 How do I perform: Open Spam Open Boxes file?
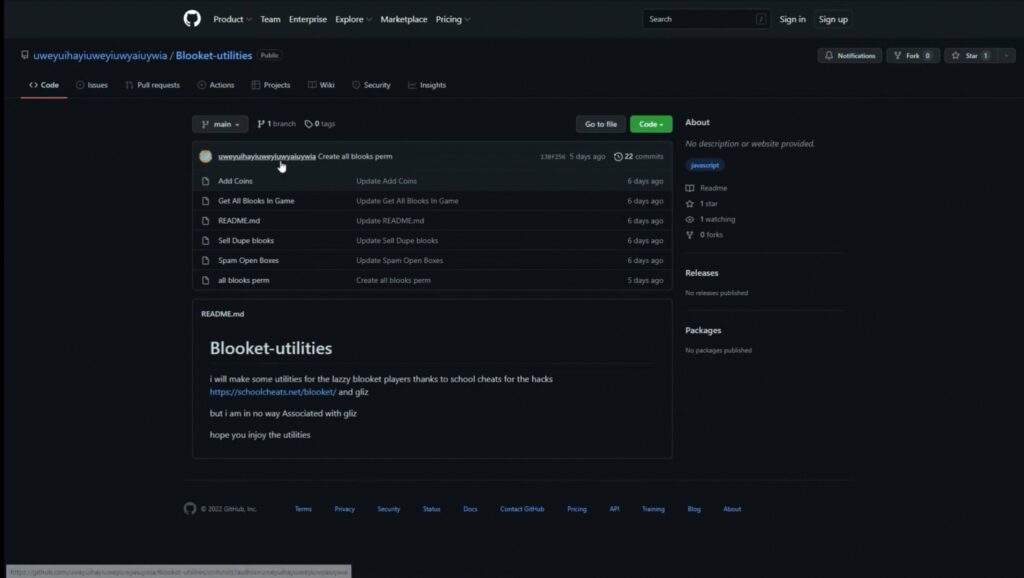point(248,261)
